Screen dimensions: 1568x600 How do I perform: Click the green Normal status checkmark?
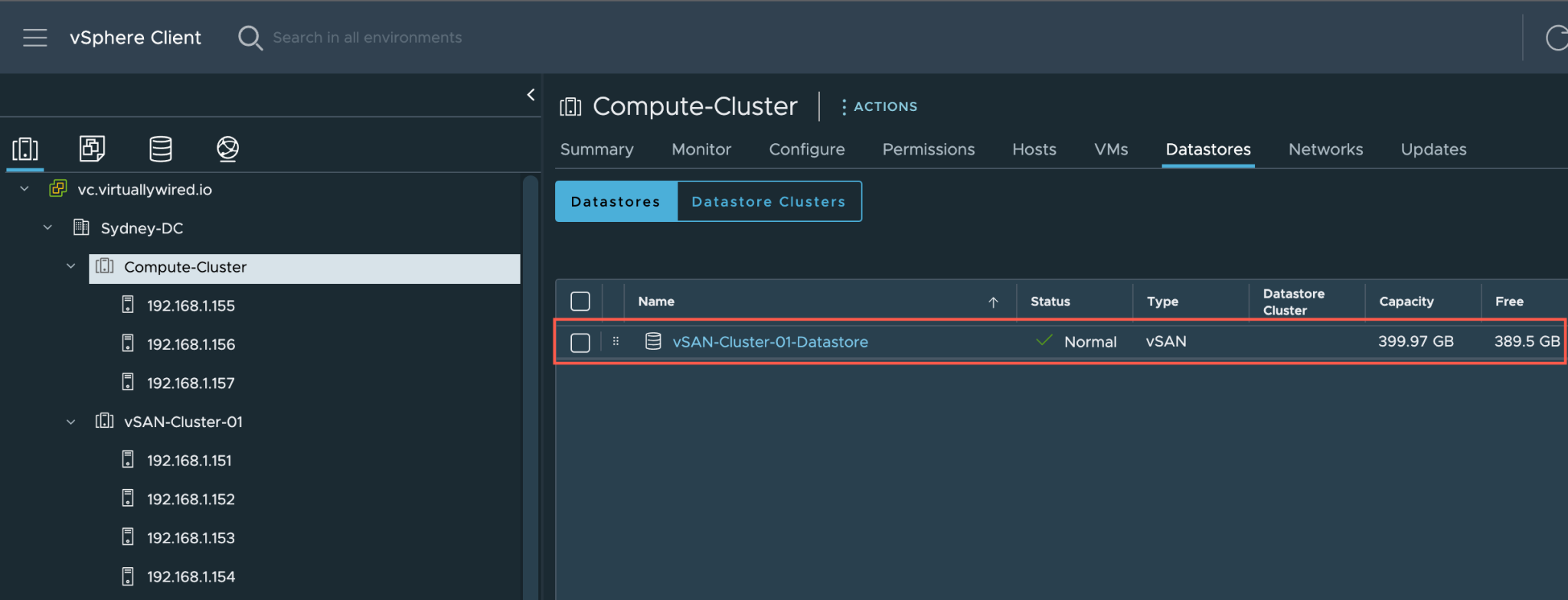[x=1044, y=341]
